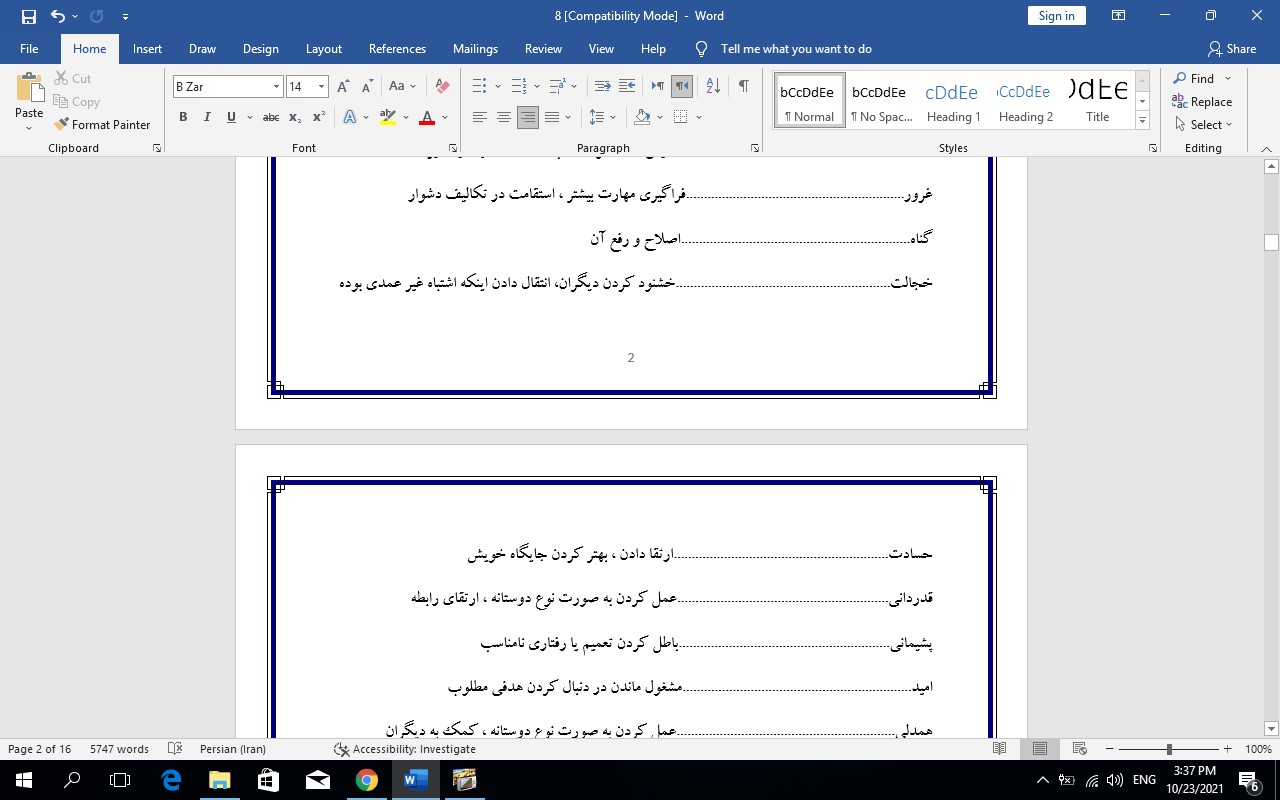Click the zoom slider handle

(1169, 749)
